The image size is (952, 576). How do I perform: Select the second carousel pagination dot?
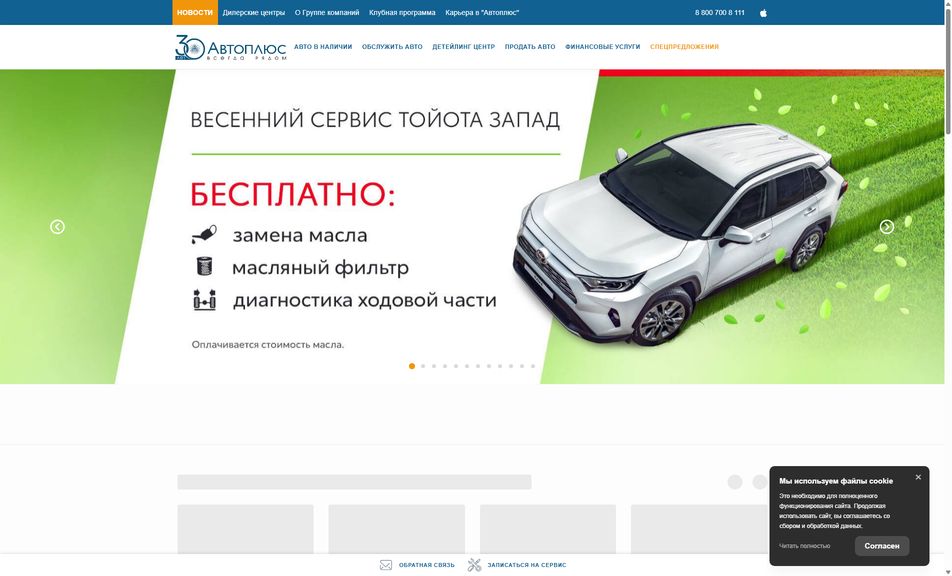[x=423, y=366]
